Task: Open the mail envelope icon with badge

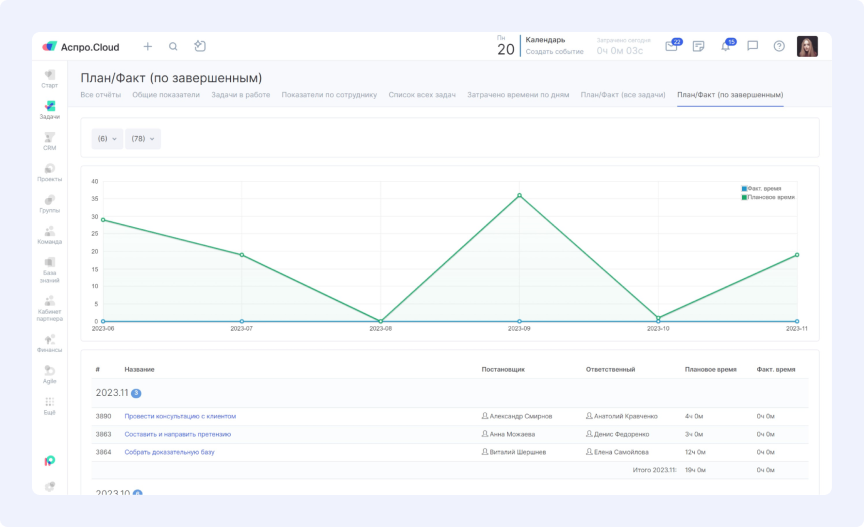Action: (671, 46)
